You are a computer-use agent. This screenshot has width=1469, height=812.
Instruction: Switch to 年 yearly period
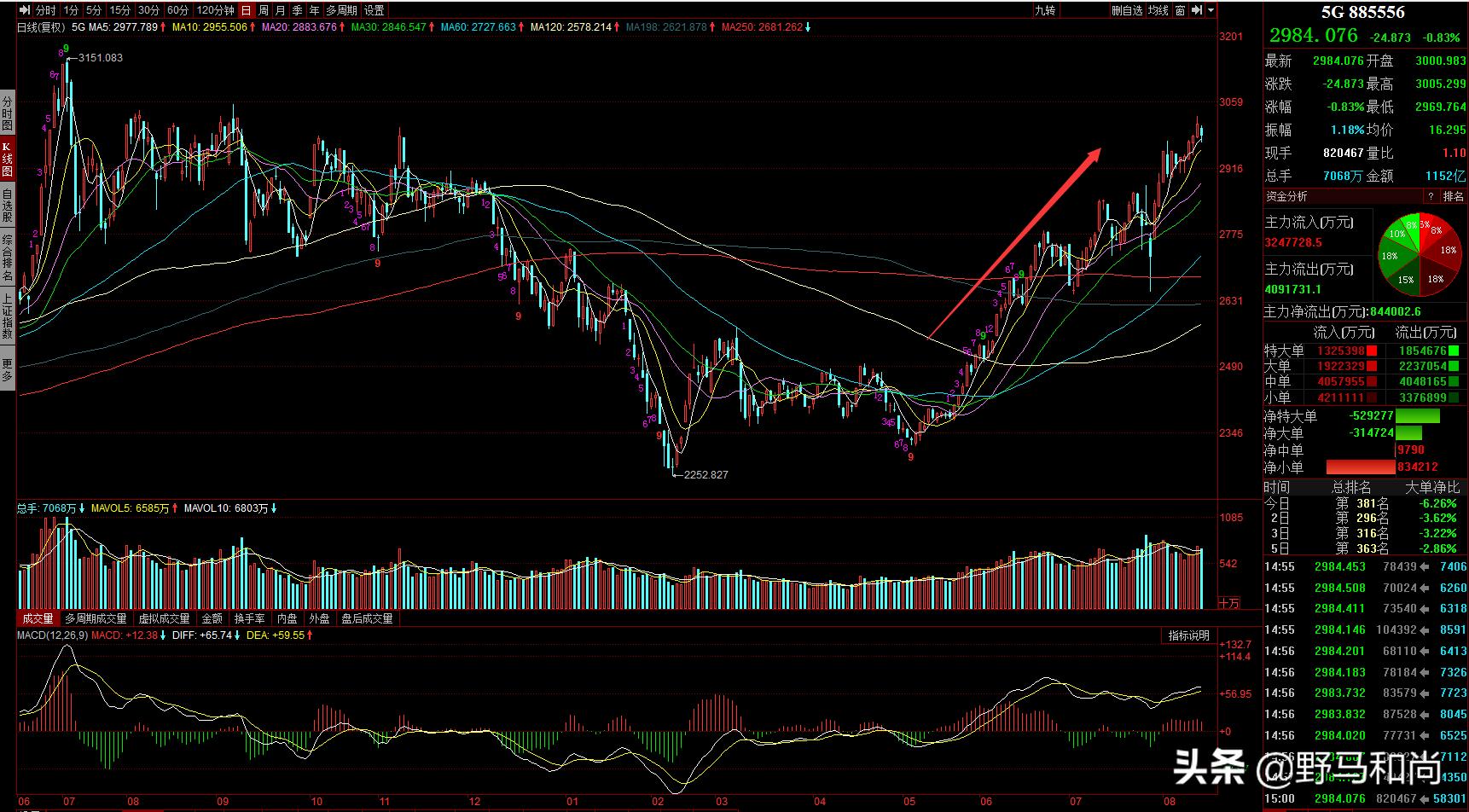(x=315, y=10)
